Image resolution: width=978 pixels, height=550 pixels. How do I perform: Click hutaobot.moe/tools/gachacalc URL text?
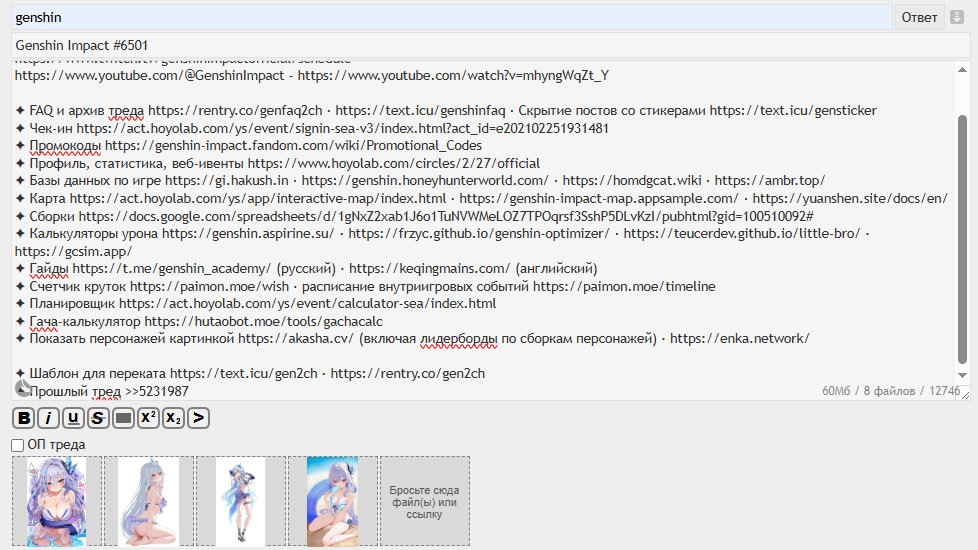coord(264,322)
